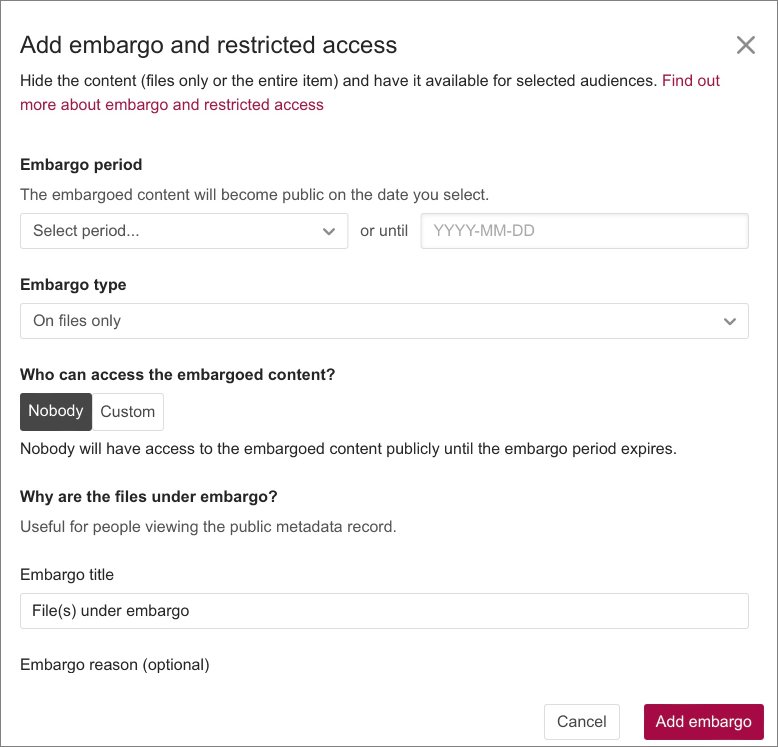Click the 'Embargo reason (optional)' label
Viewport: 778px width, 747px height.
115,665
